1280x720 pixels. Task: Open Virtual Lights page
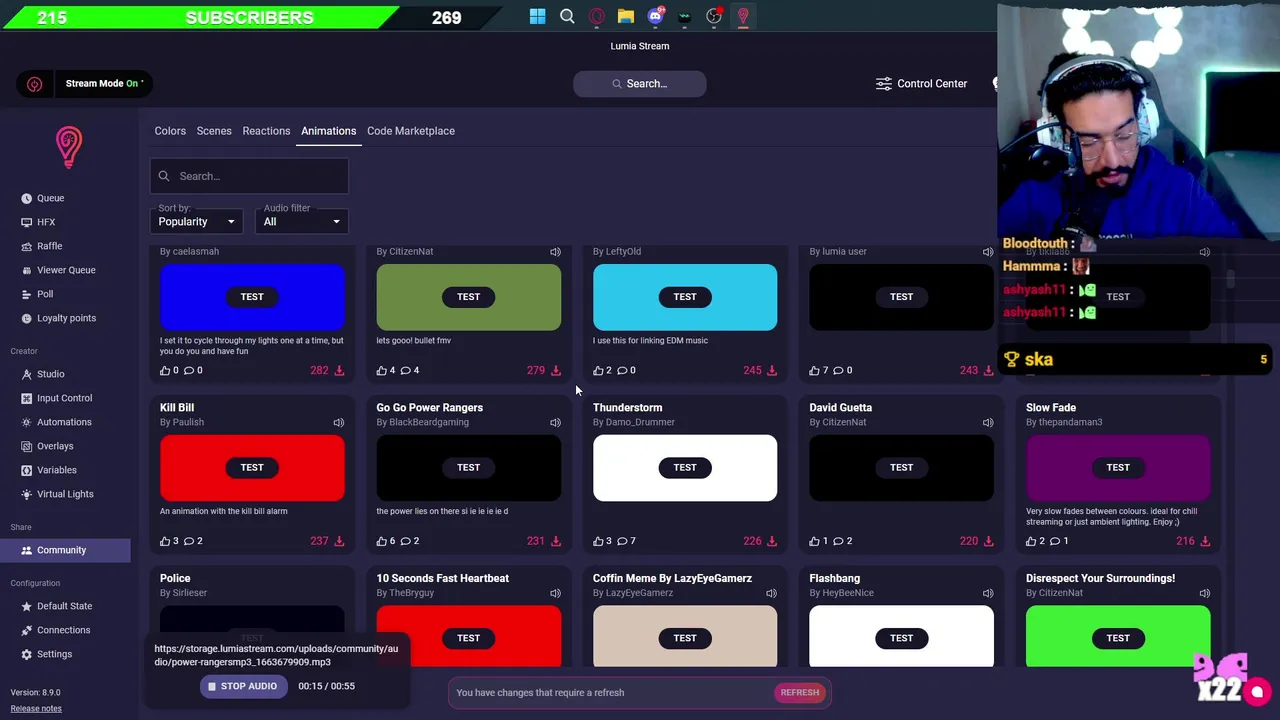(65, 494)
